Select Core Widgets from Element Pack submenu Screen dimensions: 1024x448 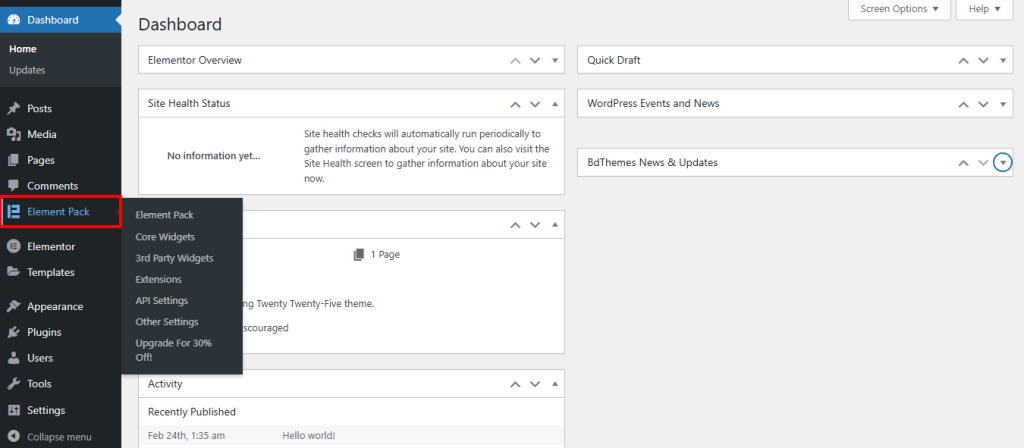165,237
